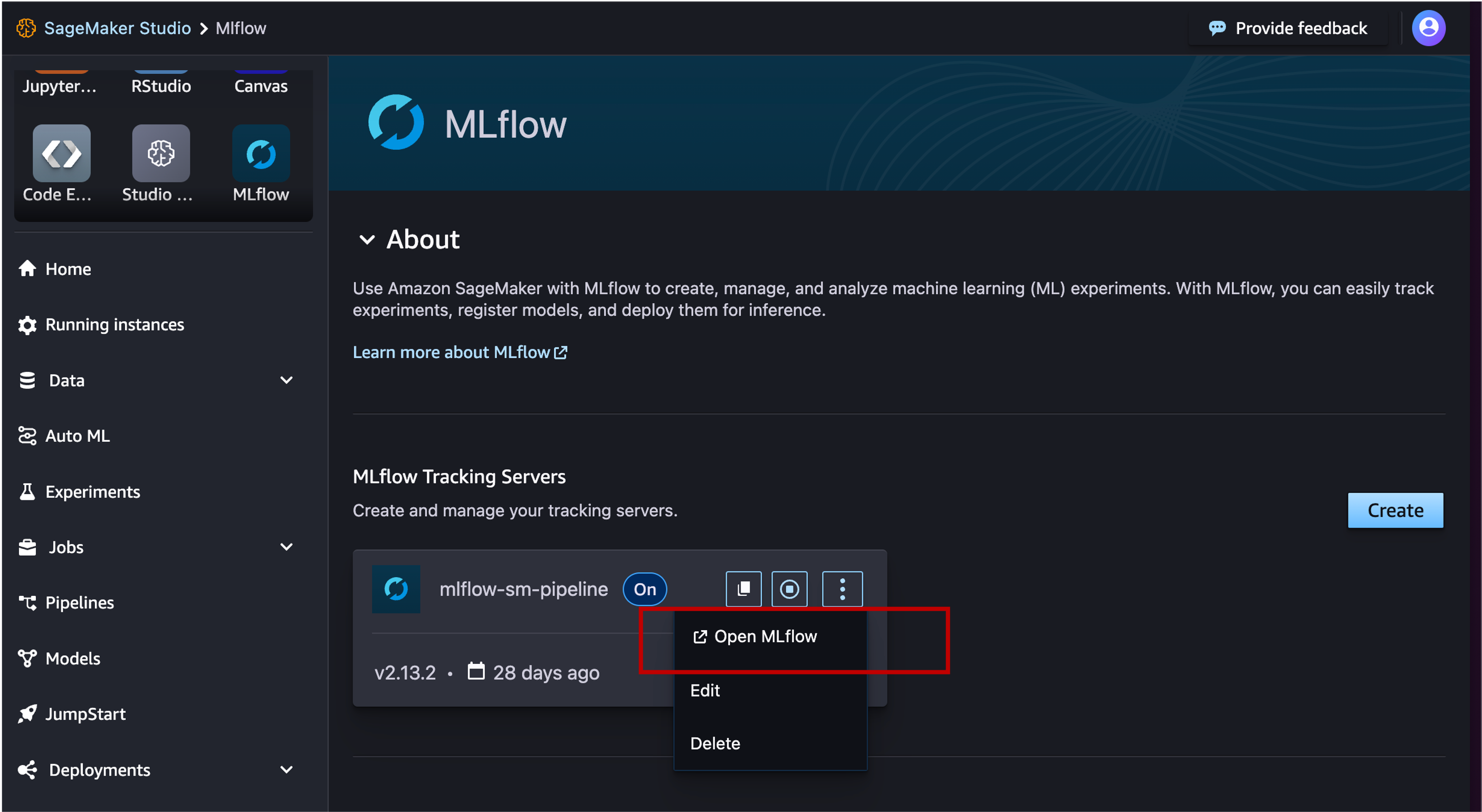
Task: Choose Open MLflow from the menu
Action: pos(765,636)
